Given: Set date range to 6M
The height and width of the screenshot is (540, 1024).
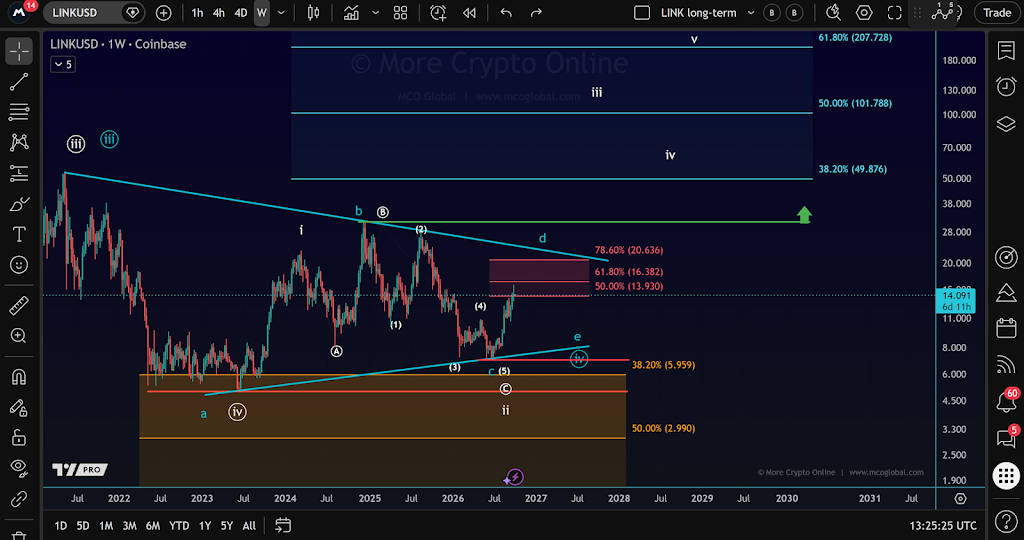Looking at the screenshot, I should 153,526.
